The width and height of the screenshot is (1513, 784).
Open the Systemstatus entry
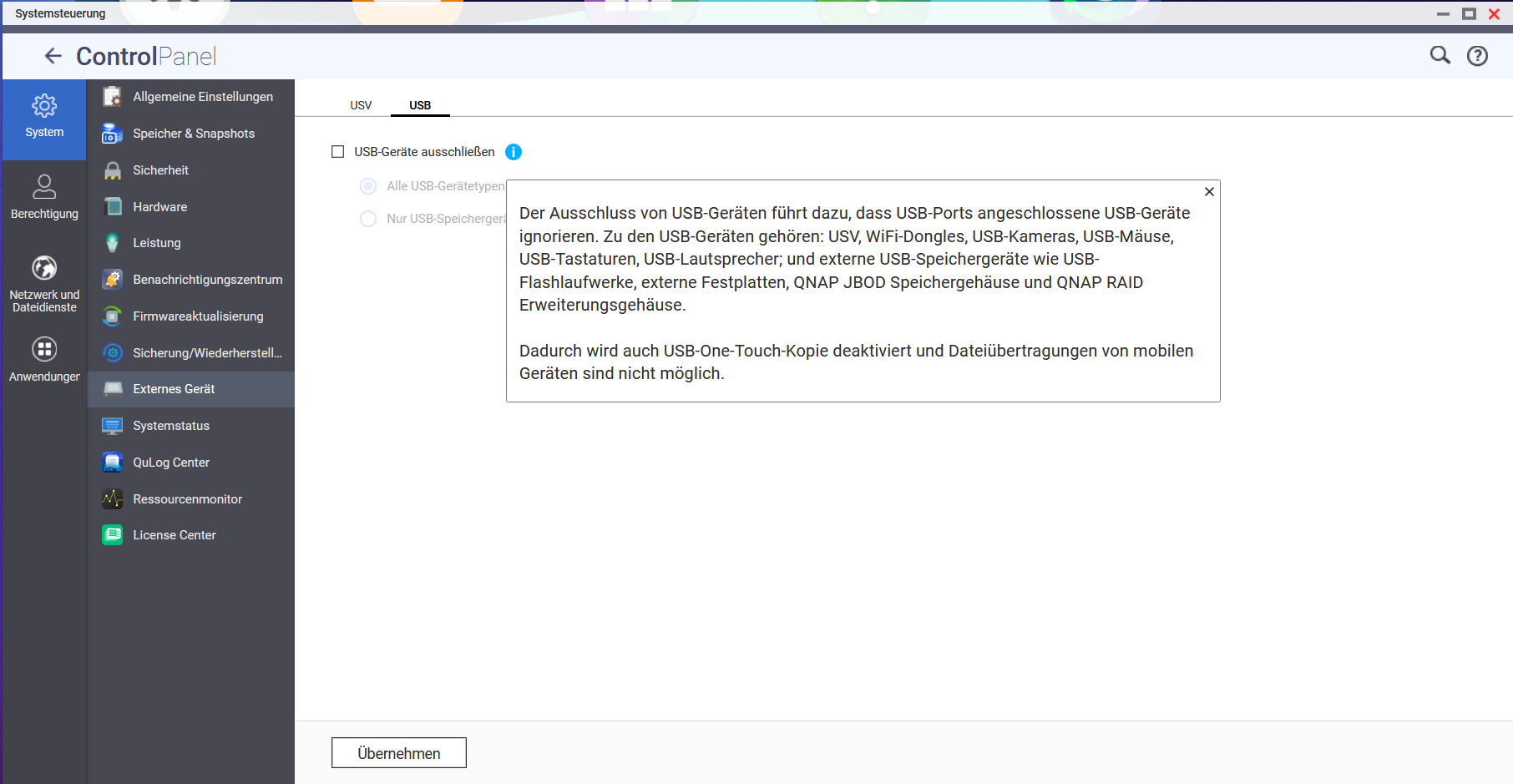point(191,426)
